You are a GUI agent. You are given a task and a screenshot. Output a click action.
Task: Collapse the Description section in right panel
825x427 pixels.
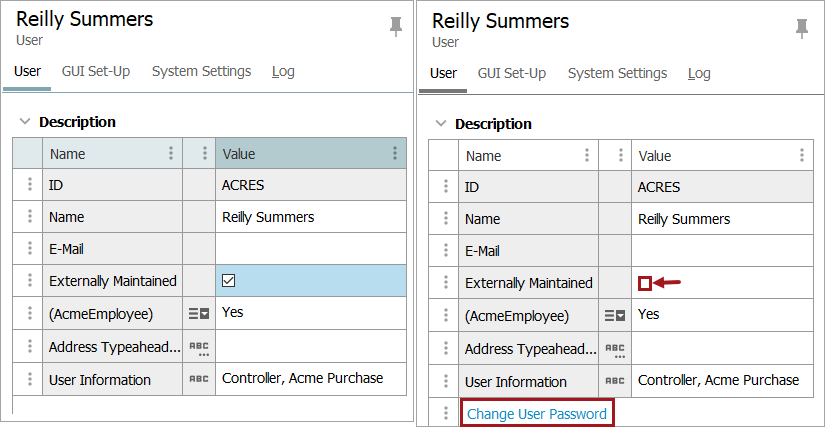(x=441, y=124)
